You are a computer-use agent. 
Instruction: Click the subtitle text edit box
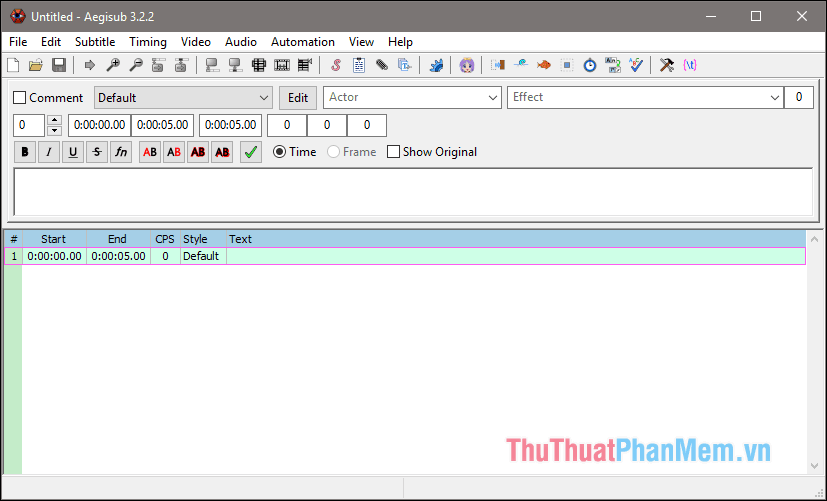[413, 192]
